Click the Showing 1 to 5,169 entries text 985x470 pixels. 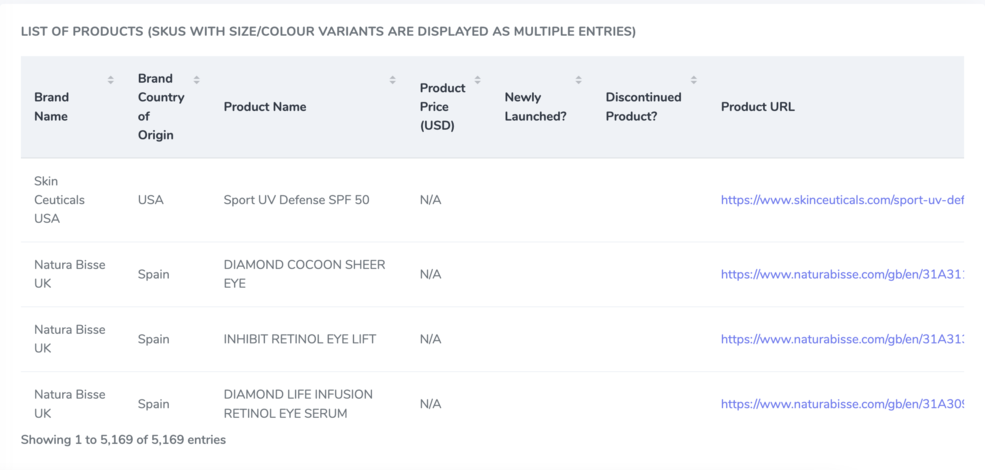pyautogui.click(x=123, y=439)
